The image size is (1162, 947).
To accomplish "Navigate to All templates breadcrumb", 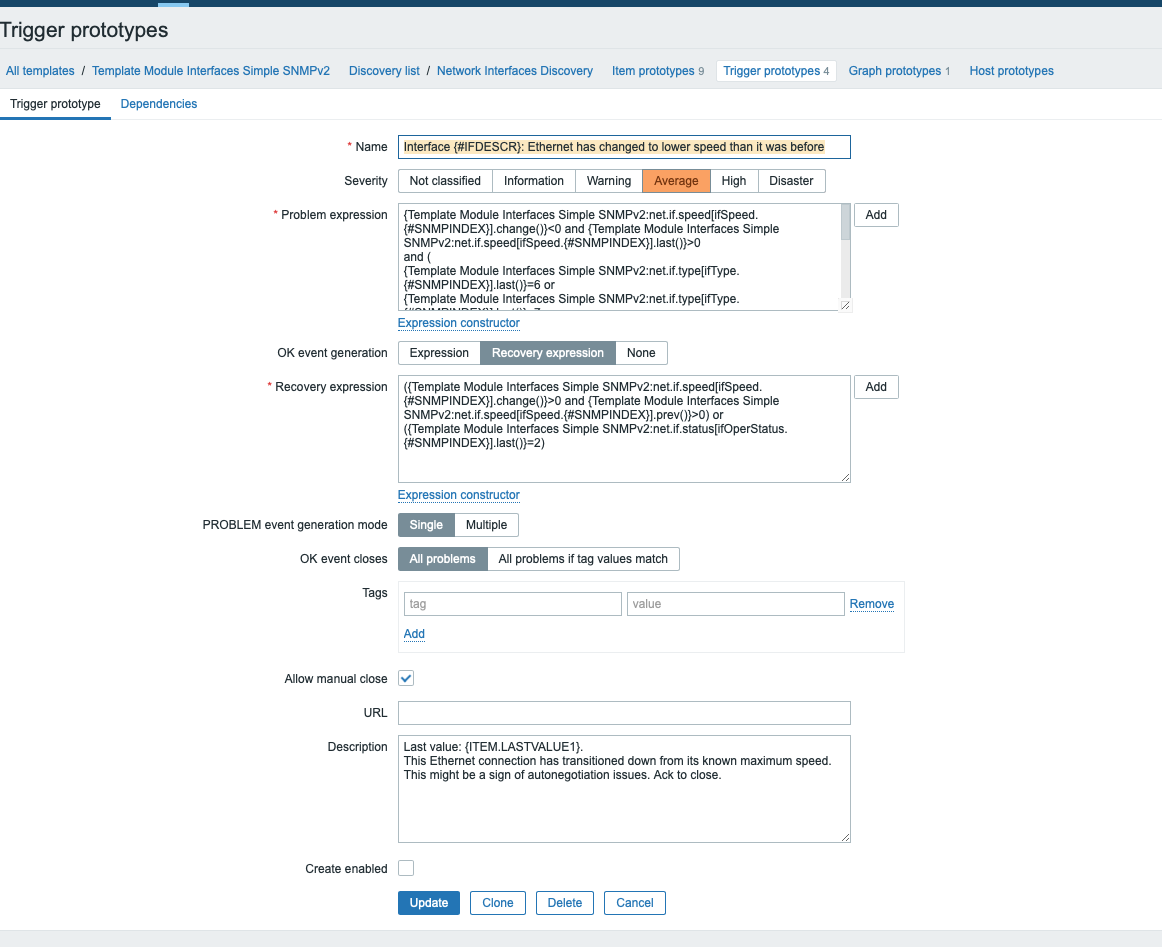I will 40,71.
